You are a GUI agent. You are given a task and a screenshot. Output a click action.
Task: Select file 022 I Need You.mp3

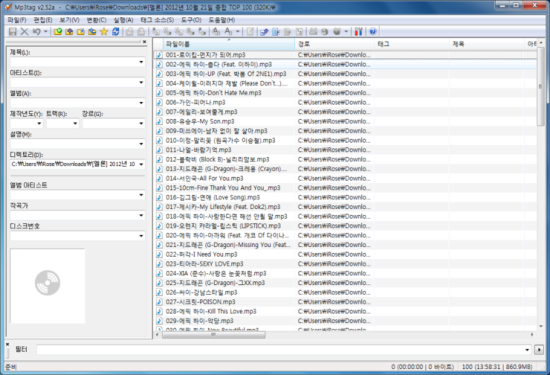click(x=201, y=254)
